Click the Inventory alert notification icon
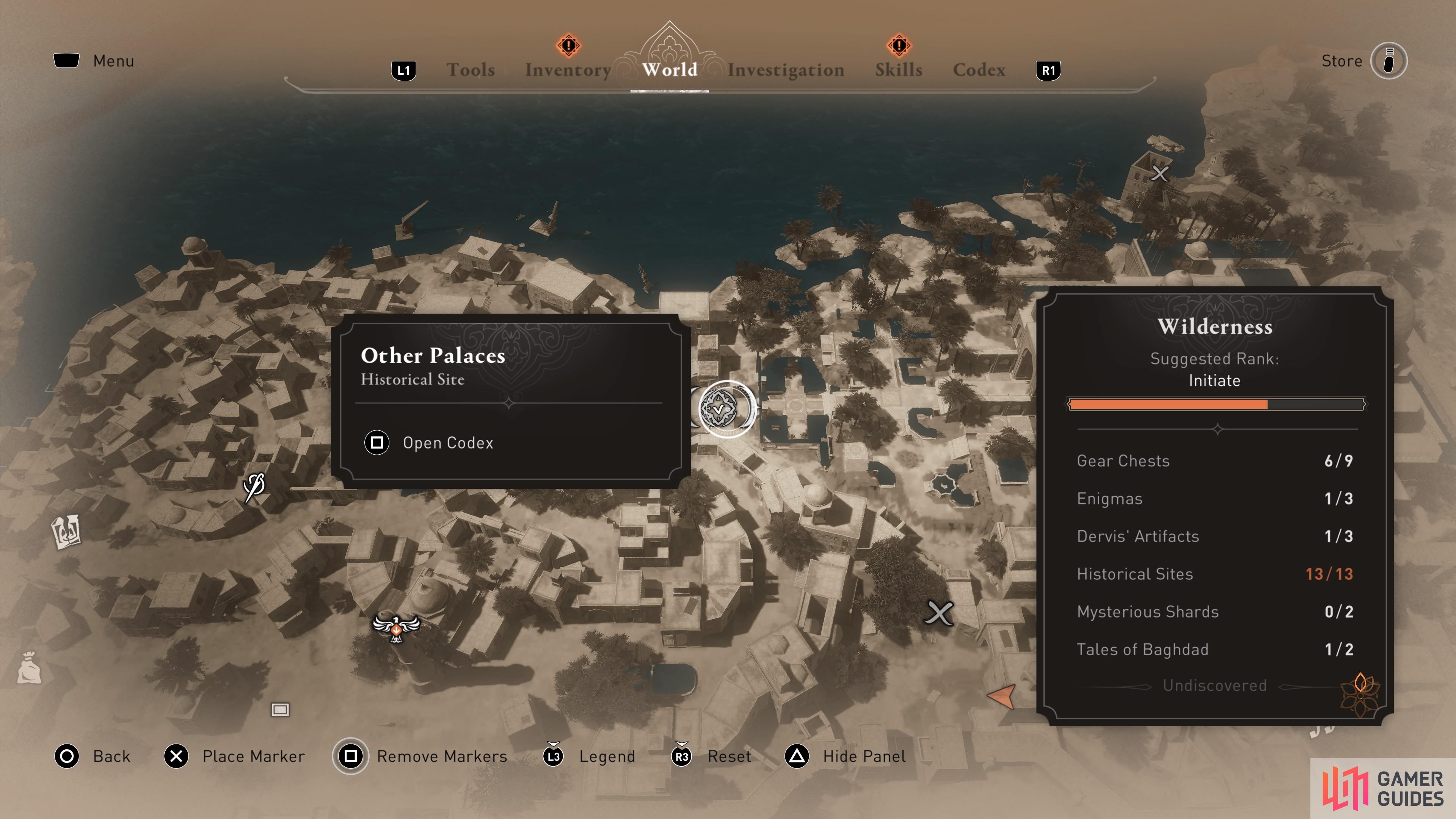Image resolution: width=1456 pixels, height=819 pixels. click(569, 45)
